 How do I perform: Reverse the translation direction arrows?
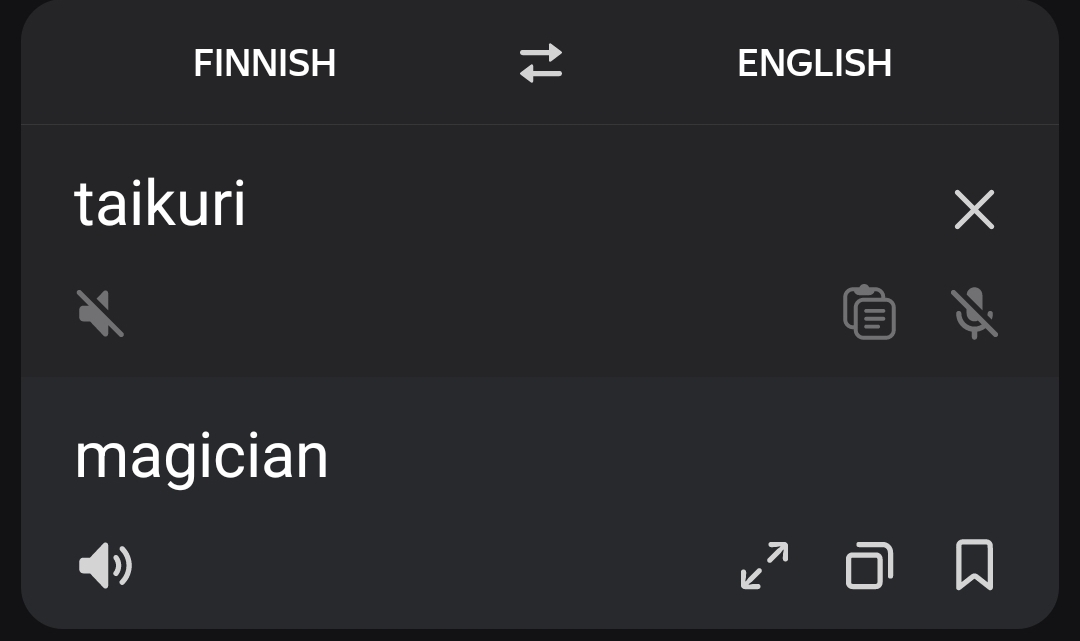pyautogui.click(x=541, y=63)
